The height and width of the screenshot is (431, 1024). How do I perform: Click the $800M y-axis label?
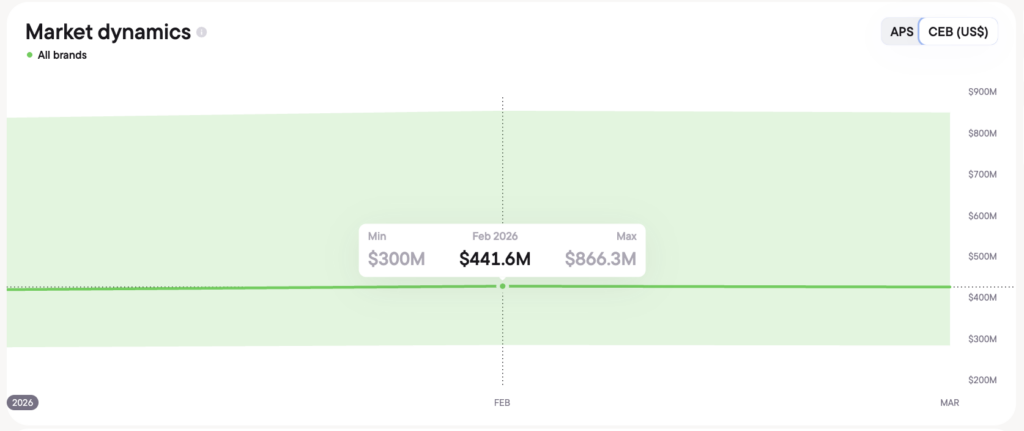click(982, 133)
